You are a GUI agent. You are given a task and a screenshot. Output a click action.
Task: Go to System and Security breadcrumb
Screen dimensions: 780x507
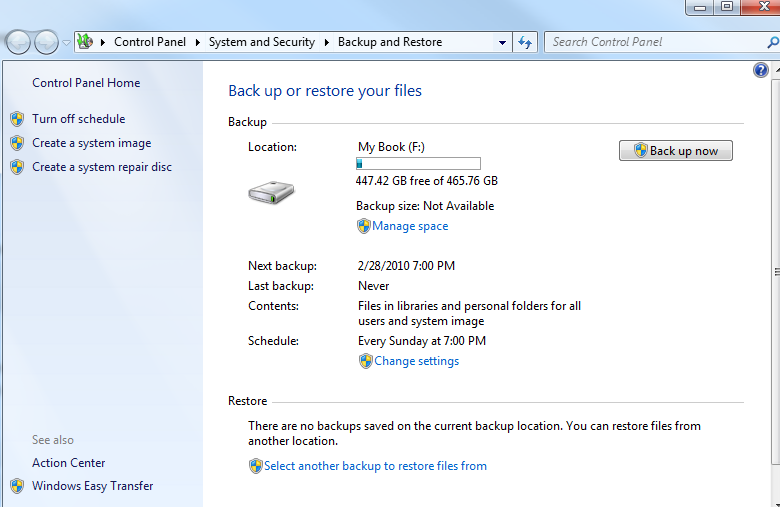point(261,42)
